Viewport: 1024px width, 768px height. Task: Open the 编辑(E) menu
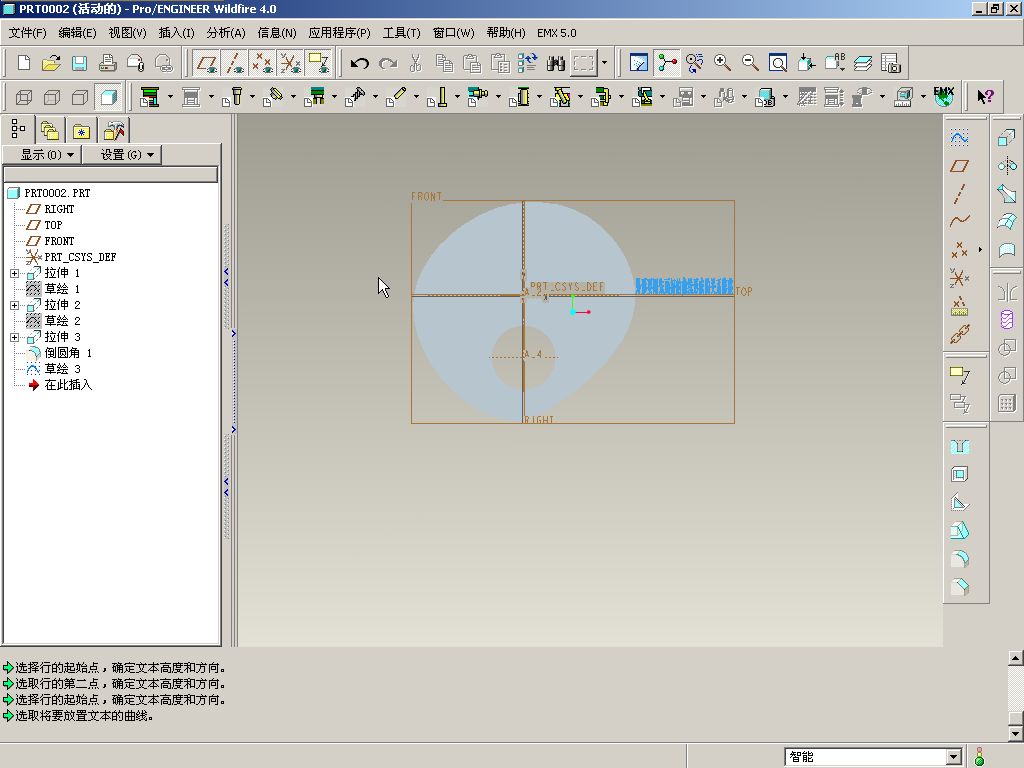click(77, 33)
